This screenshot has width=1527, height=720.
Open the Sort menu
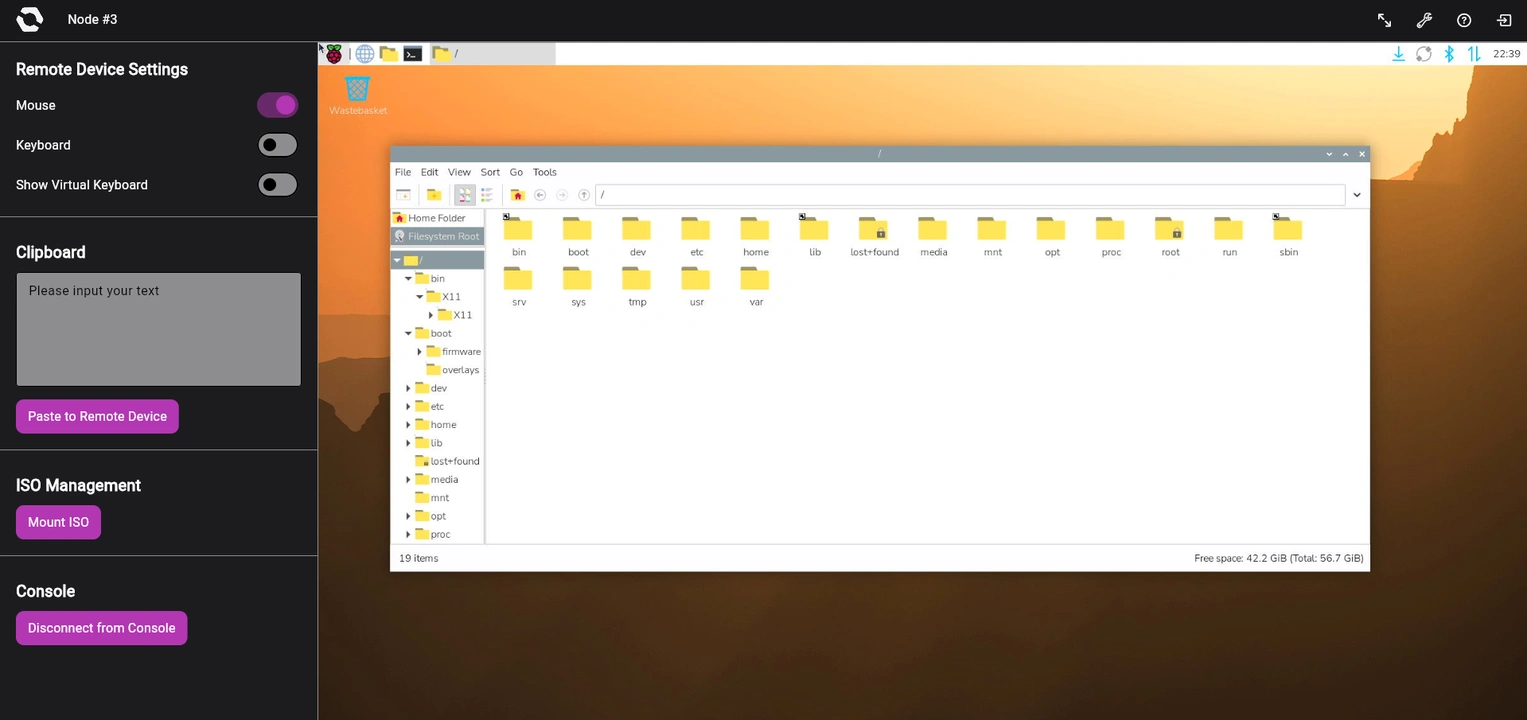point(490,172)
